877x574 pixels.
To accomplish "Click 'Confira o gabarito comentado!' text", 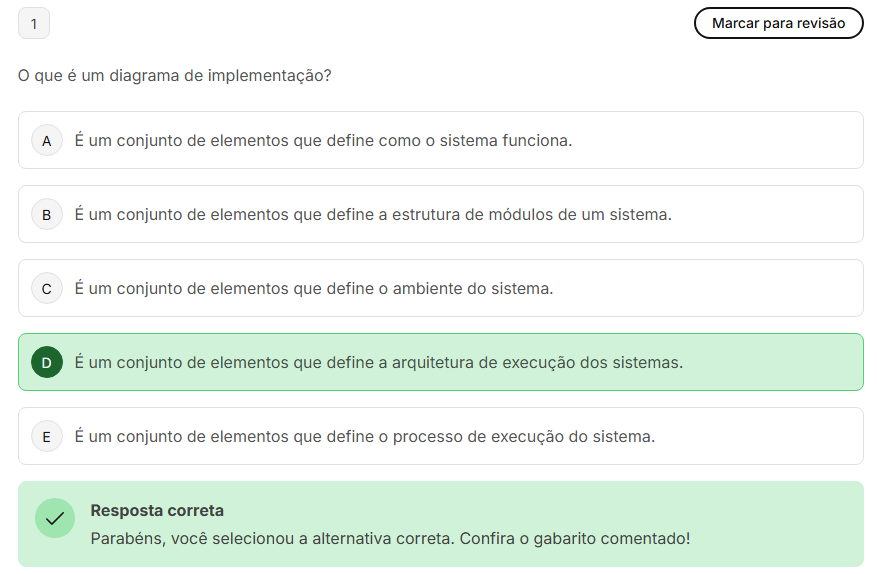I will pyautogui.click(x=575, y=538).
